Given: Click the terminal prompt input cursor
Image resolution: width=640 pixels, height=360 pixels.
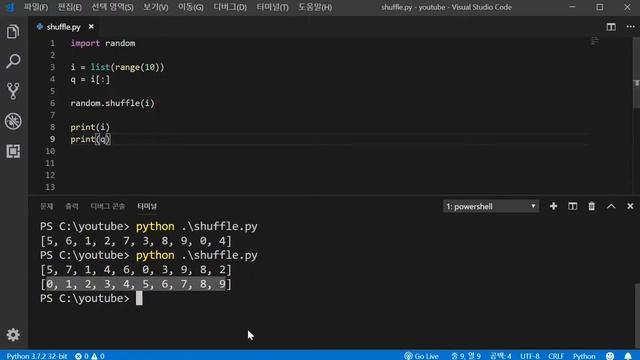Looking at the screenshot, I should coord(139,298).
